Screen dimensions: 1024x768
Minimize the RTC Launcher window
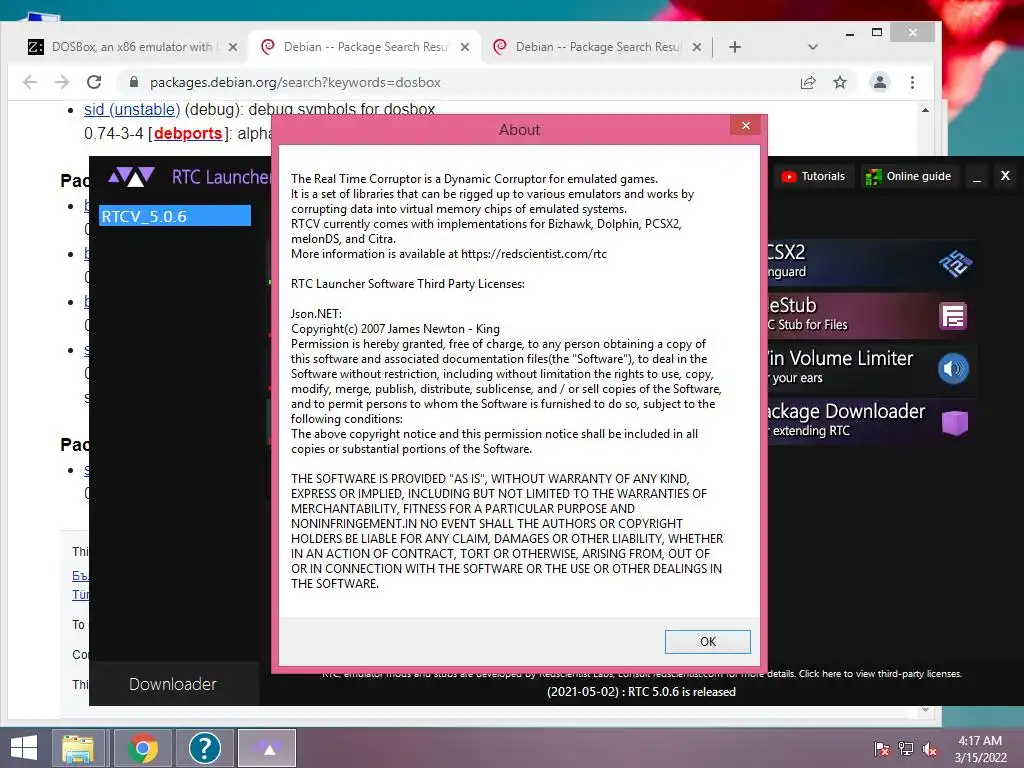point(976,176)
